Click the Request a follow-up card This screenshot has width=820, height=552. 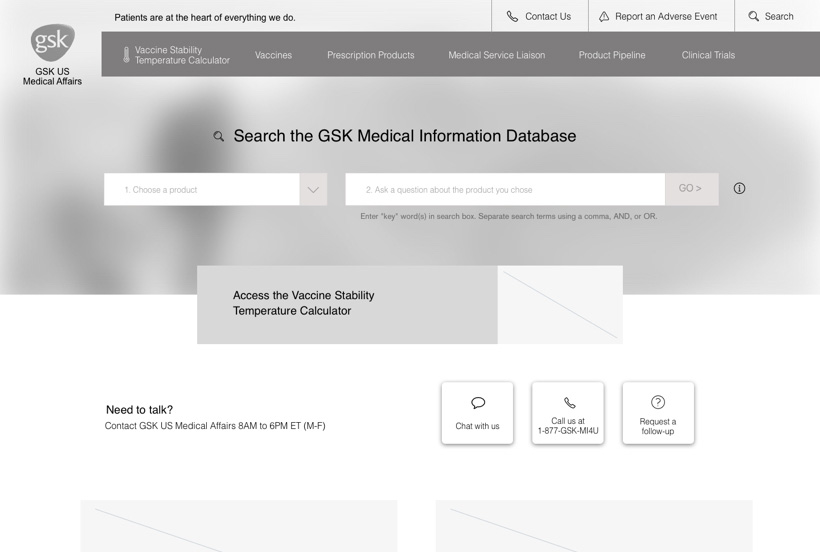coord(658,413)
